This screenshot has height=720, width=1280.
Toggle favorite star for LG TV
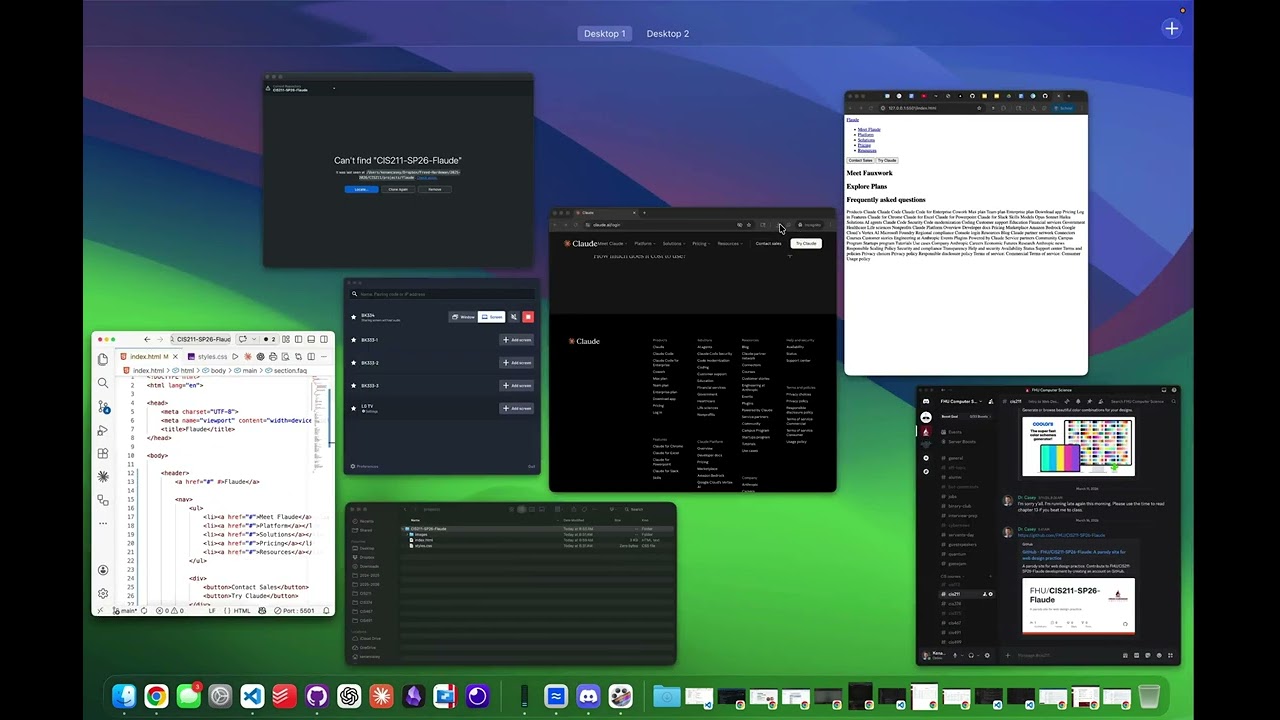click(x=354, y=408)
